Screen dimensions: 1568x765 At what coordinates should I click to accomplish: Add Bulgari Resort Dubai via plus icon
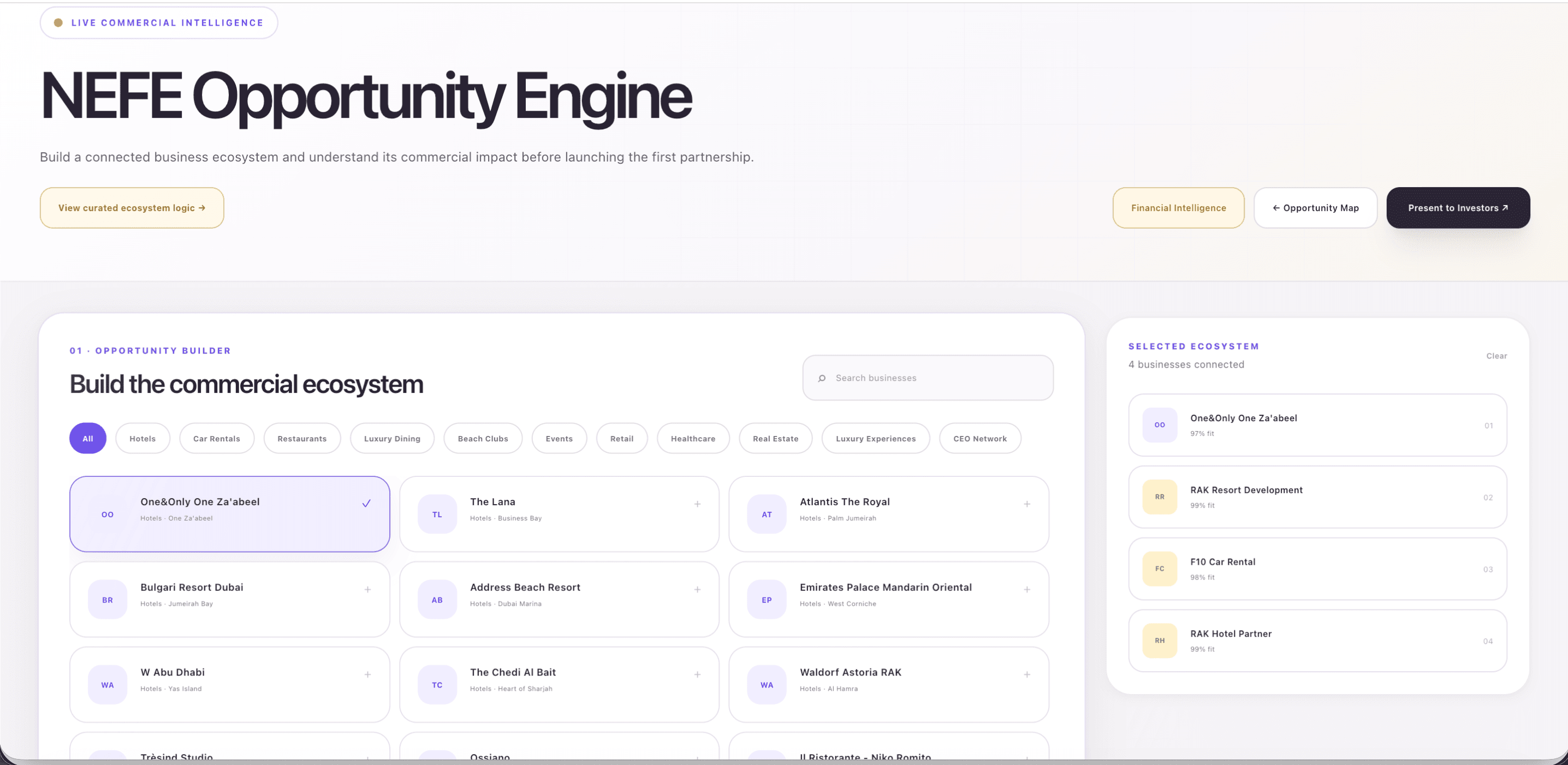[367, 589]
